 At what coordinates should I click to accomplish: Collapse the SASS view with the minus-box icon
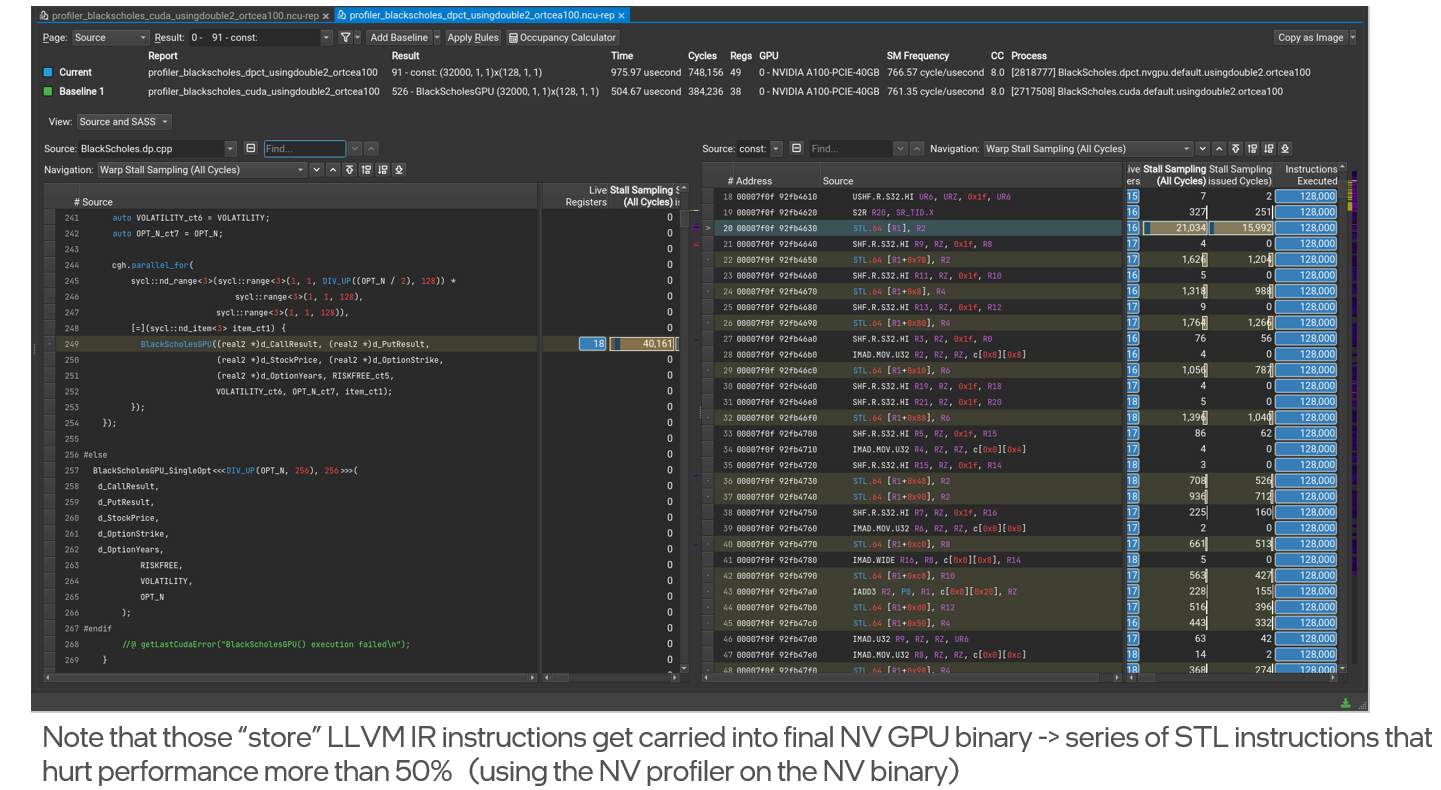pos(796,148)
